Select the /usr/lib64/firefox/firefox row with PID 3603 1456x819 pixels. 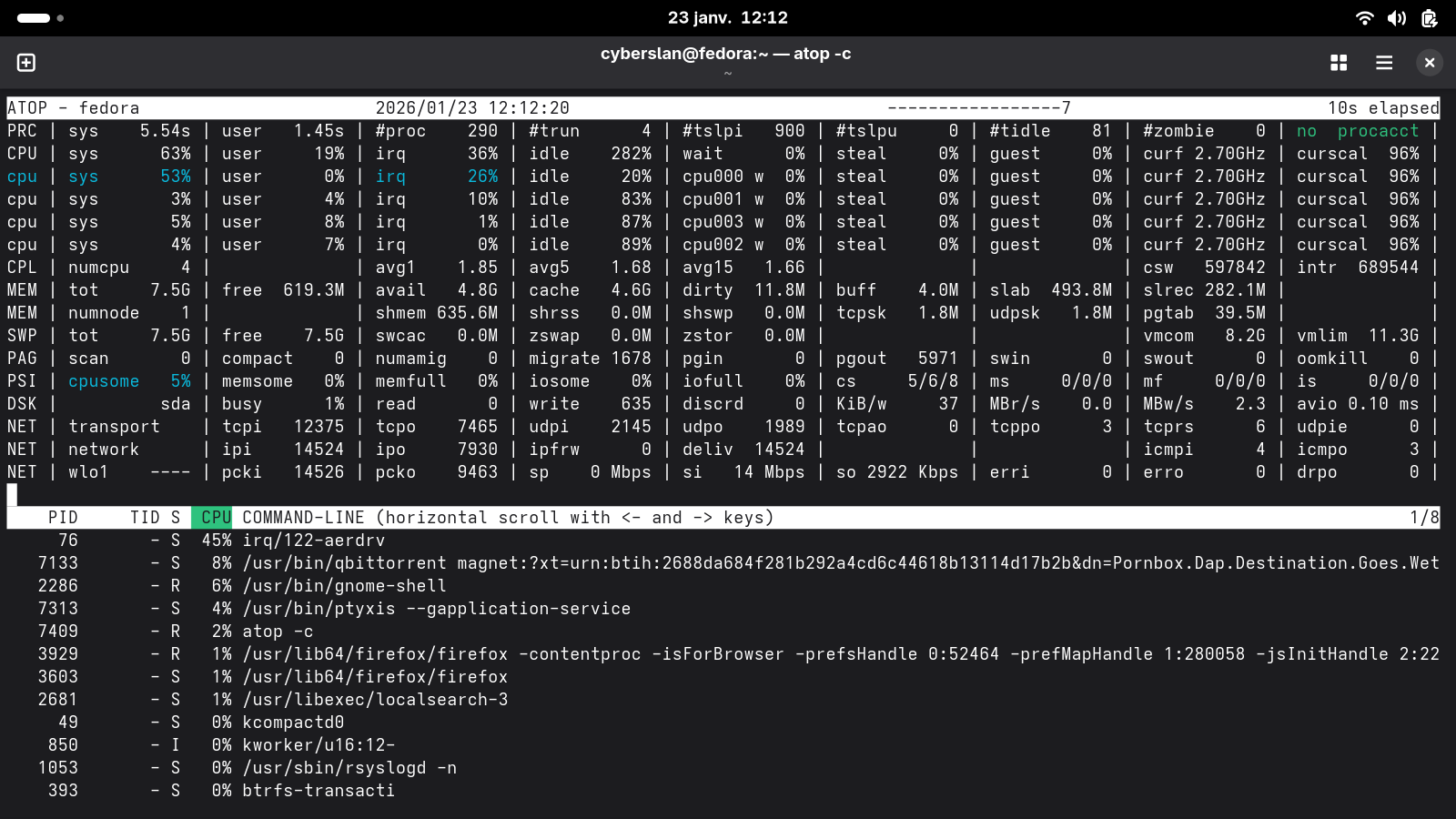tap(723, 677)
